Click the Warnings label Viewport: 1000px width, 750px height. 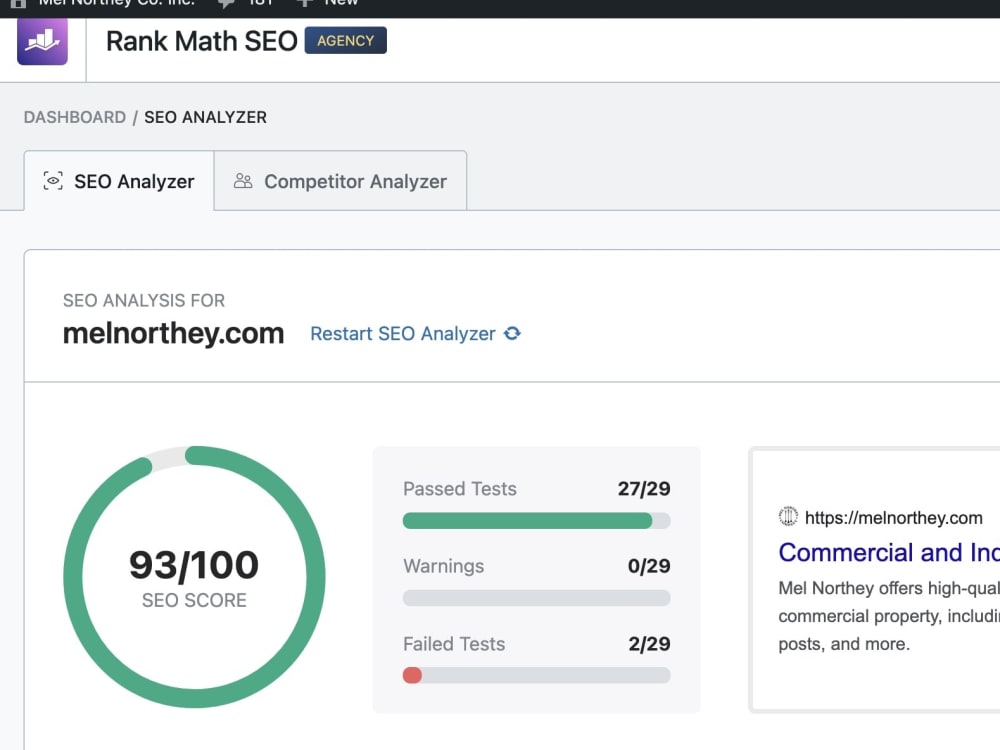tap(443, 566)
